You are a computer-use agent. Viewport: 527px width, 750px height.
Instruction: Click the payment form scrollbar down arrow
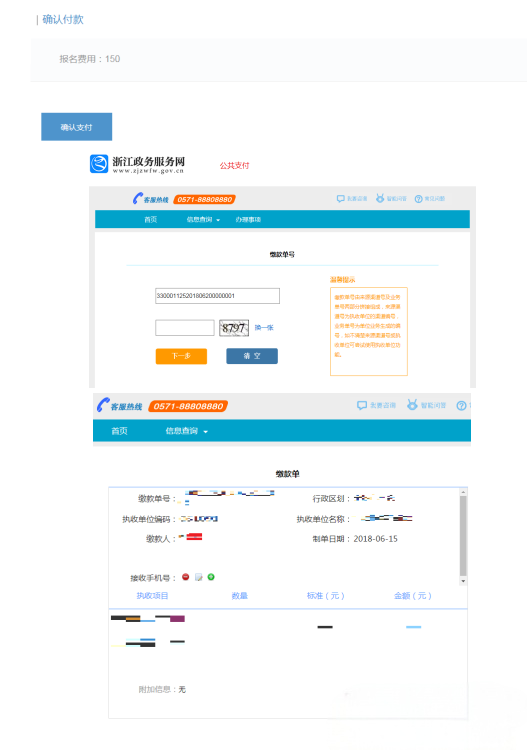pos(462,581)
